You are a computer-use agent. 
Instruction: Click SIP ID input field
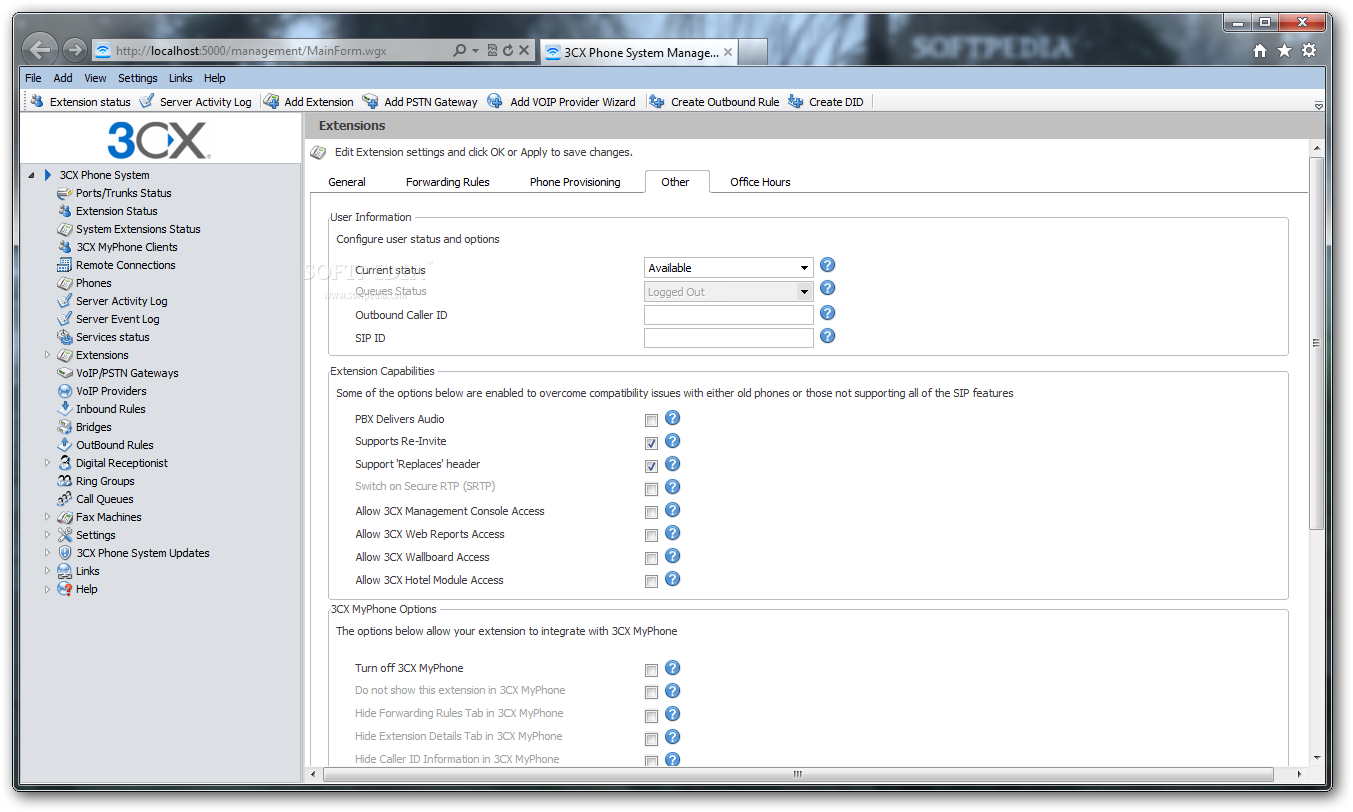tap(728, 338)
